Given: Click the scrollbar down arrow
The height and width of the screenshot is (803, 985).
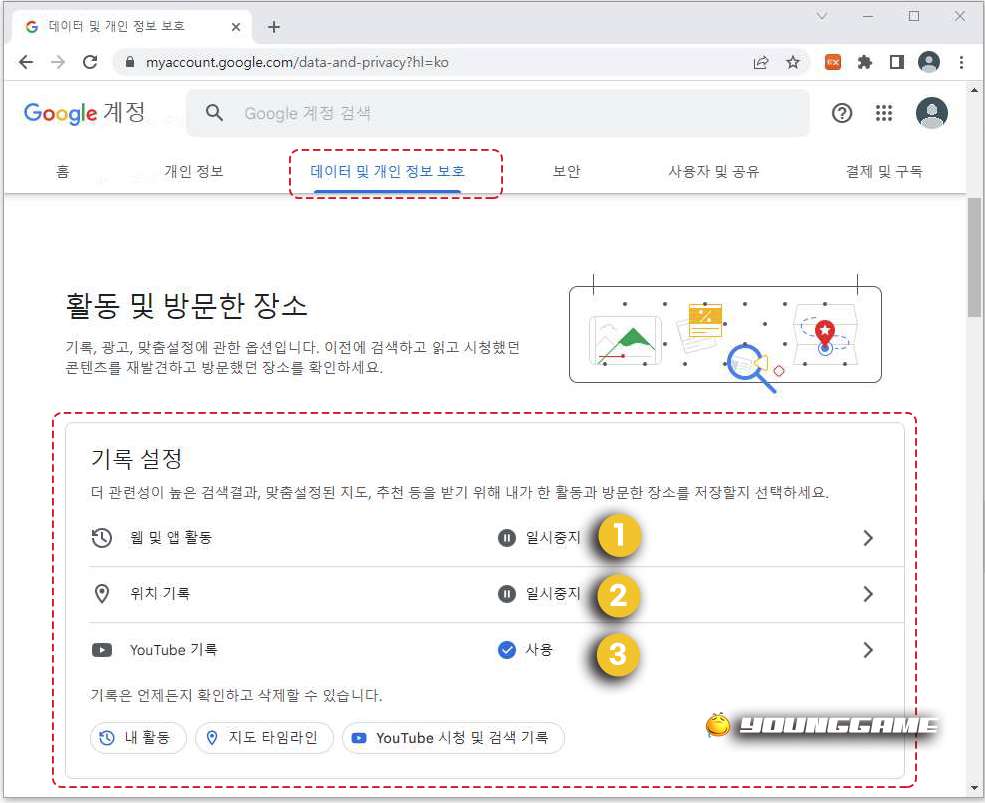Looking at the screenshot, I should click(x=974, y=788).
